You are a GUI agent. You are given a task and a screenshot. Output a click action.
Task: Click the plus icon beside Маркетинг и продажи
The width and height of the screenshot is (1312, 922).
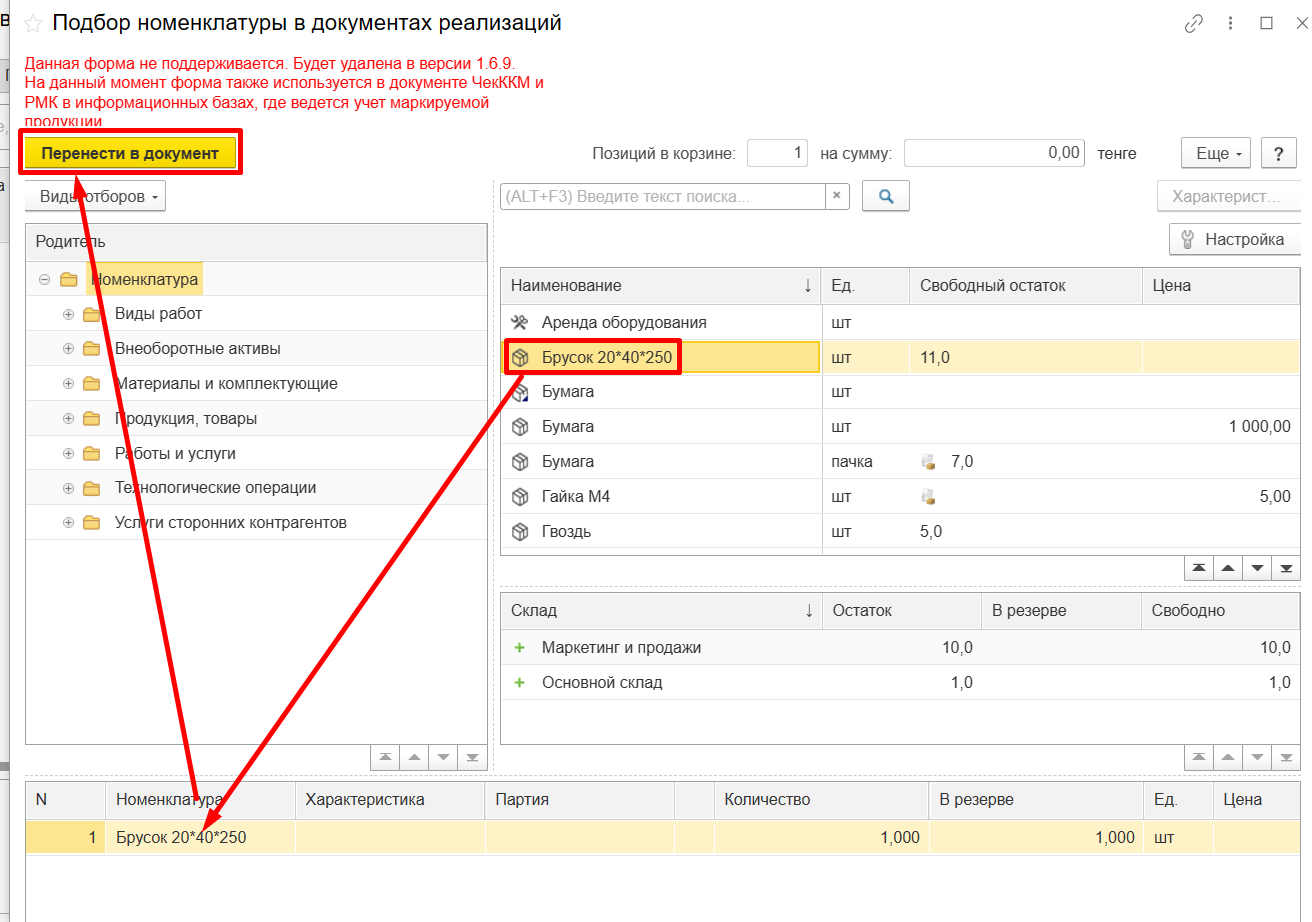[519, 648]
